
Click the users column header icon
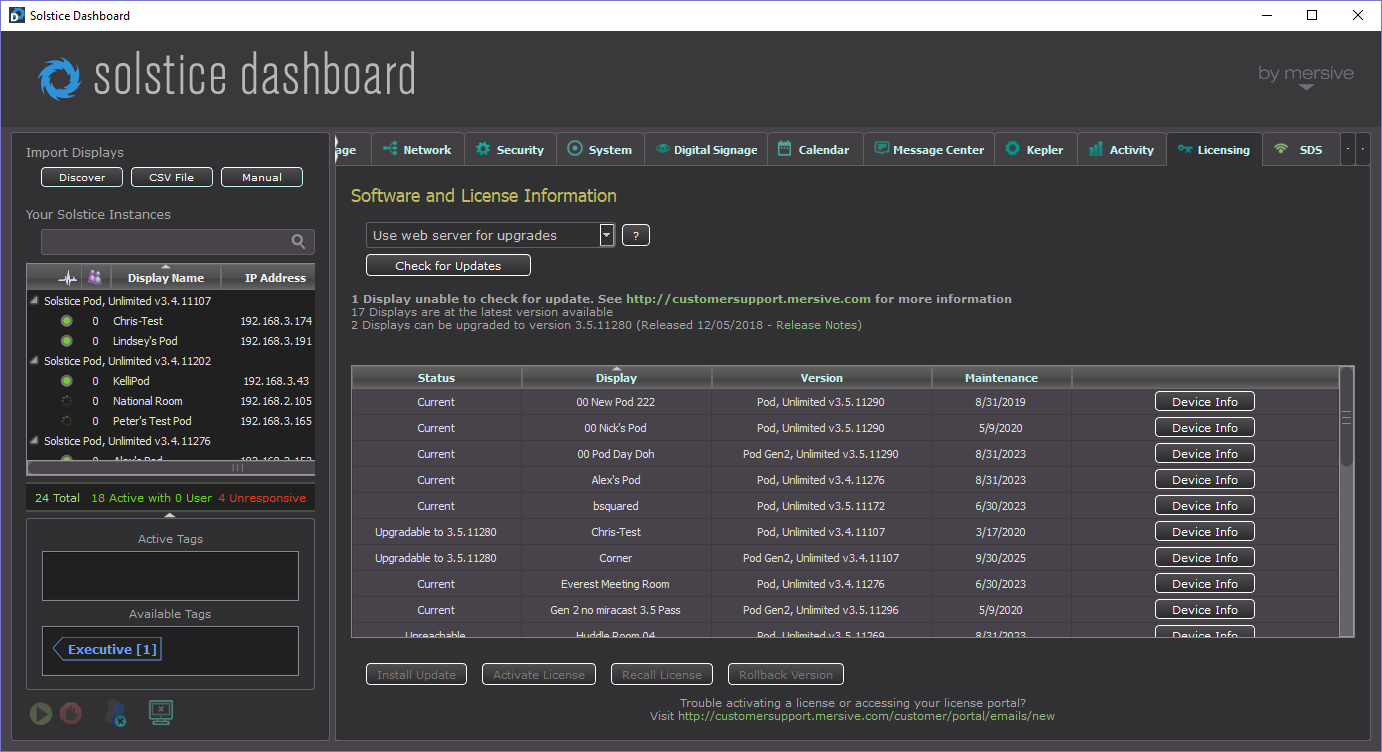pyautogui.click(x=95, y=277)
